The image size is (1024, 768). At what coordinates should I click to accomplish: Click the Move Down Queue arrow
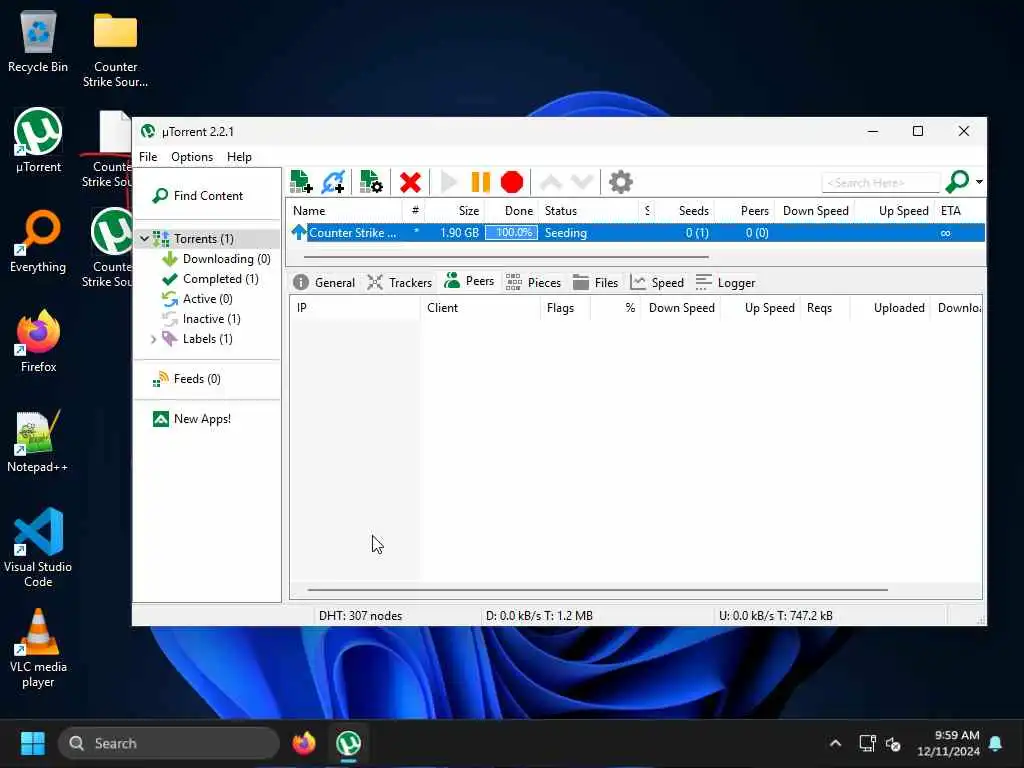coord(581,182)
